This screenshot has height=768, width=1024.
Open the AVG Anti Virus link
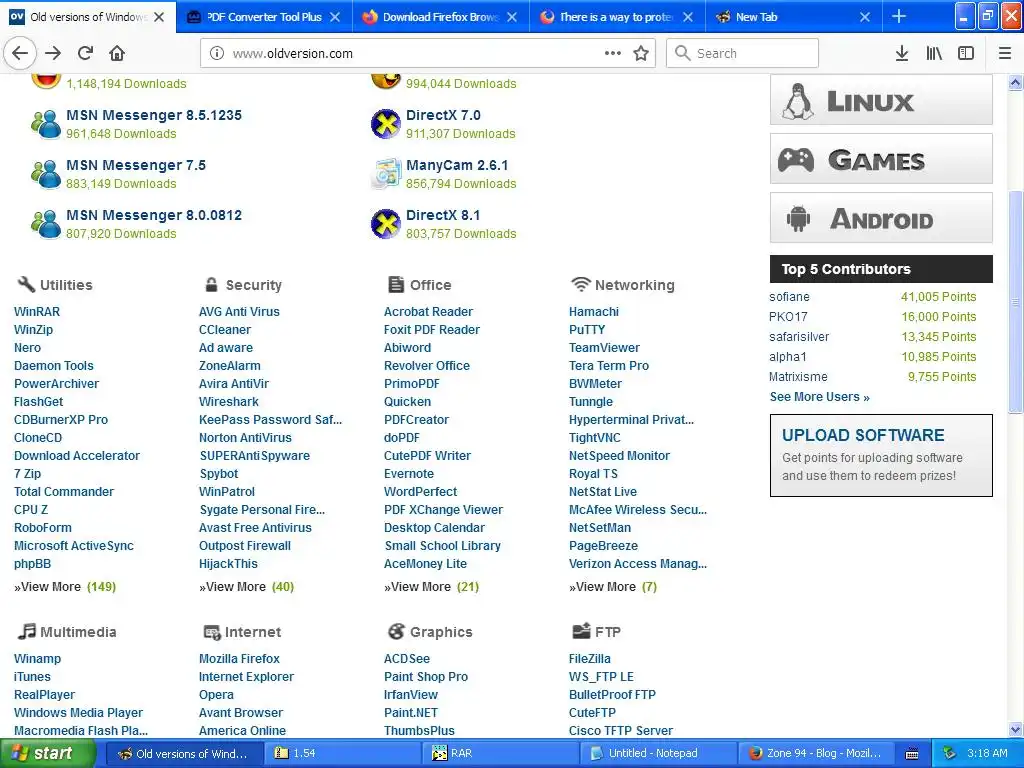[239, 312]
